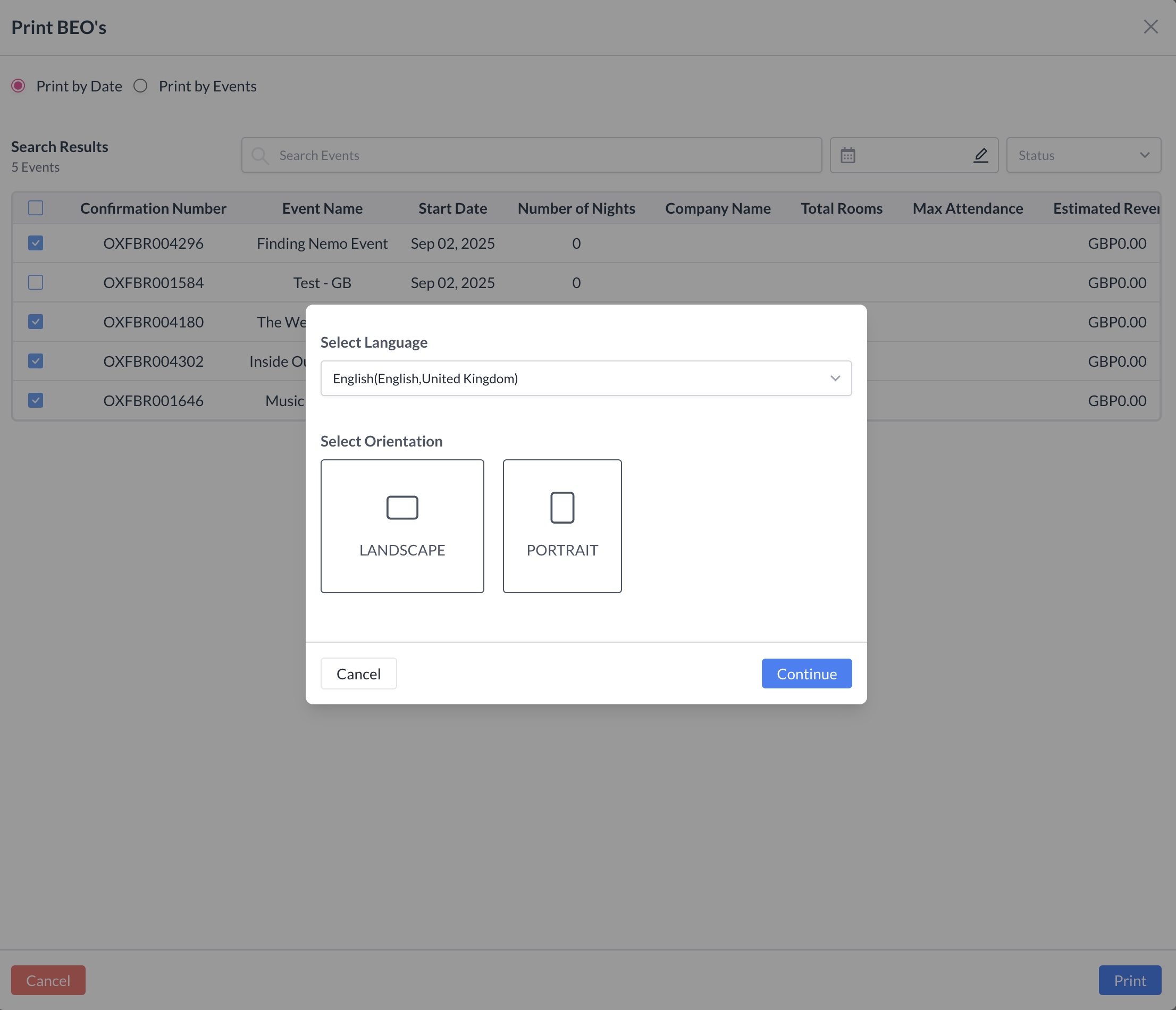Close the Print BEO's window
The image size is (1176, 1010).
pyautogui.click(x=1150, y=27)
